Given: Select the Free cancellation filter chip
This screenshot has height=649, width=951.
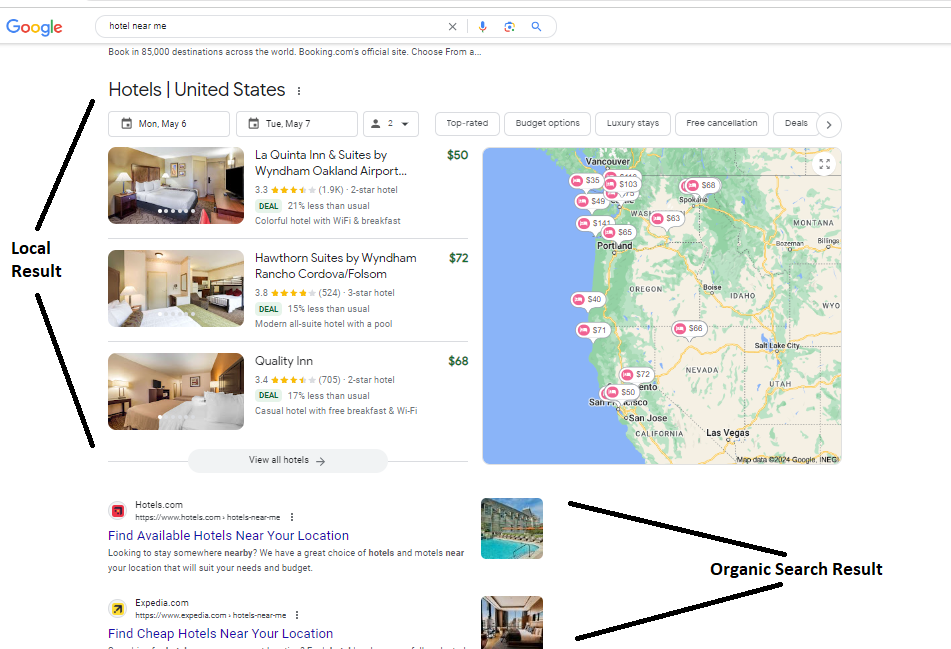Looking at the screenshot, I should 722,123.
